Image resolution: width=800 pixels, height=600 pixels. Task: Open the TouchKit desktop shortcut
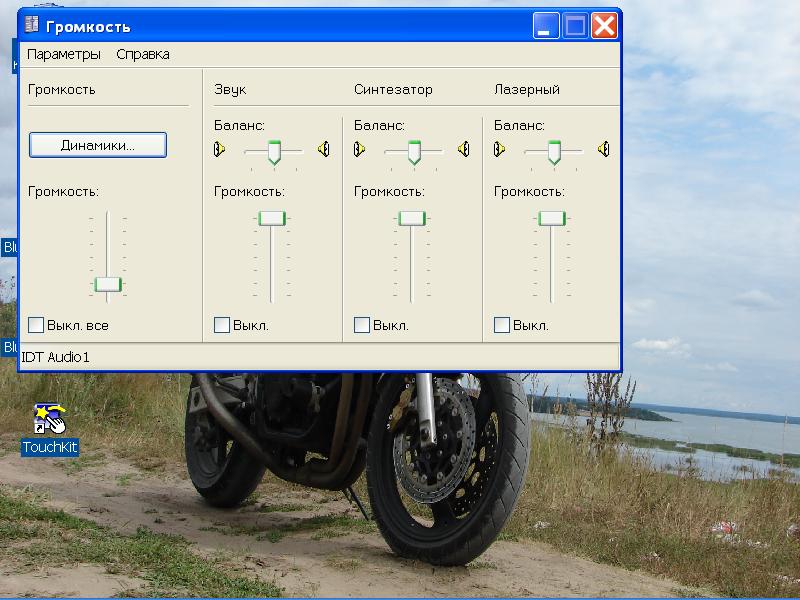(49, 419)
